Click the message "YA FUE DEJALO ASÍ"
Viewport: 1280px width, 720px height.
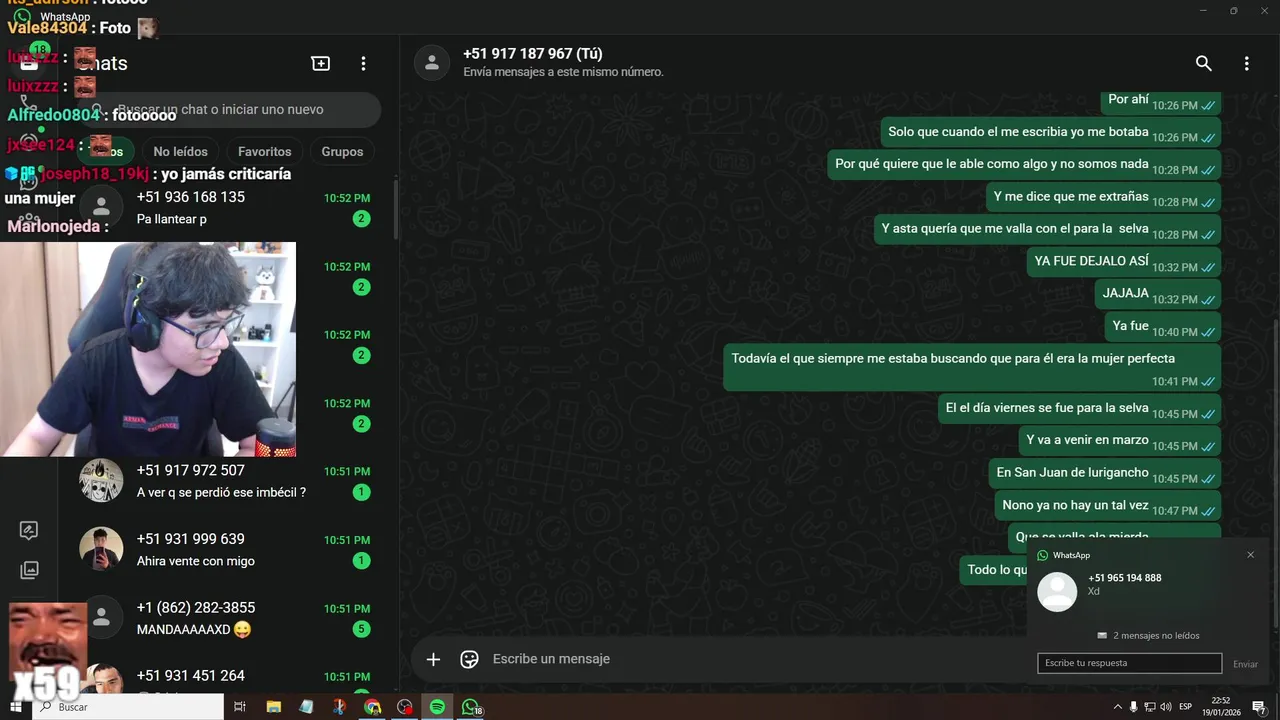1123,262
